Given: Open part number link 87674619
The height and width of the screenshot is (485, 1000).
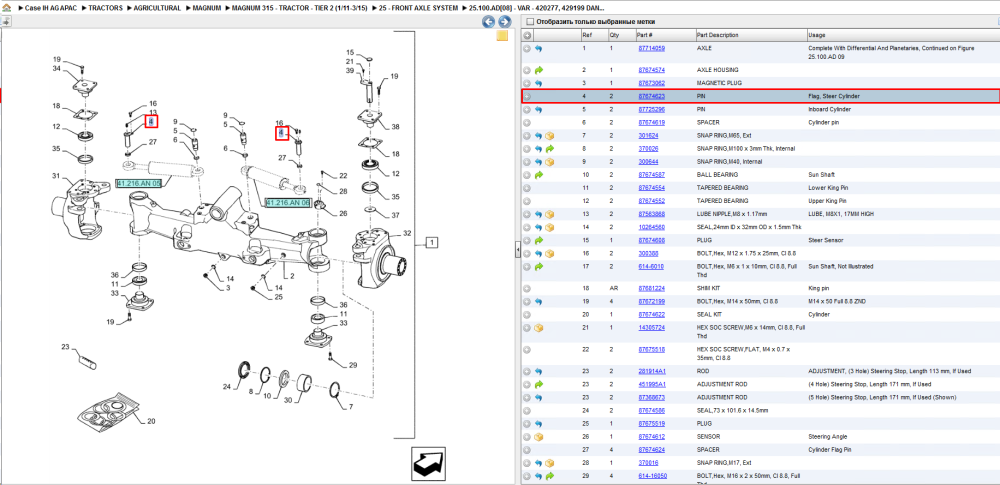Looking at the screenshot, I should 652,123.
